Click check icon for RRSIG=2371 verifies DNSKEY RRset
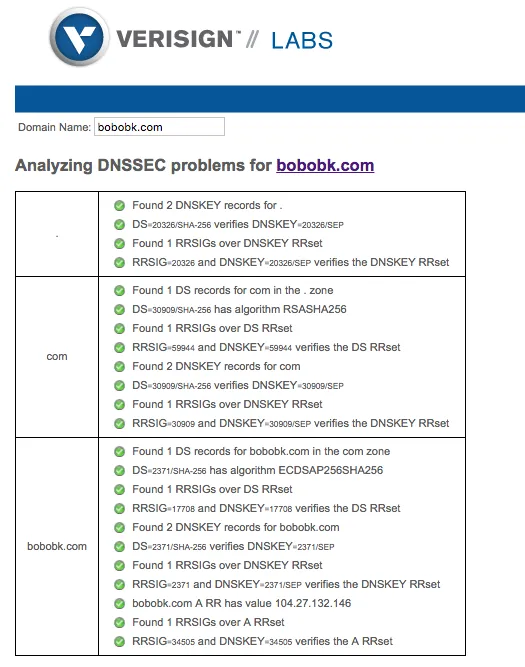Image resolution: width=525 pixels, height=667 pixels. click(120, 584)
